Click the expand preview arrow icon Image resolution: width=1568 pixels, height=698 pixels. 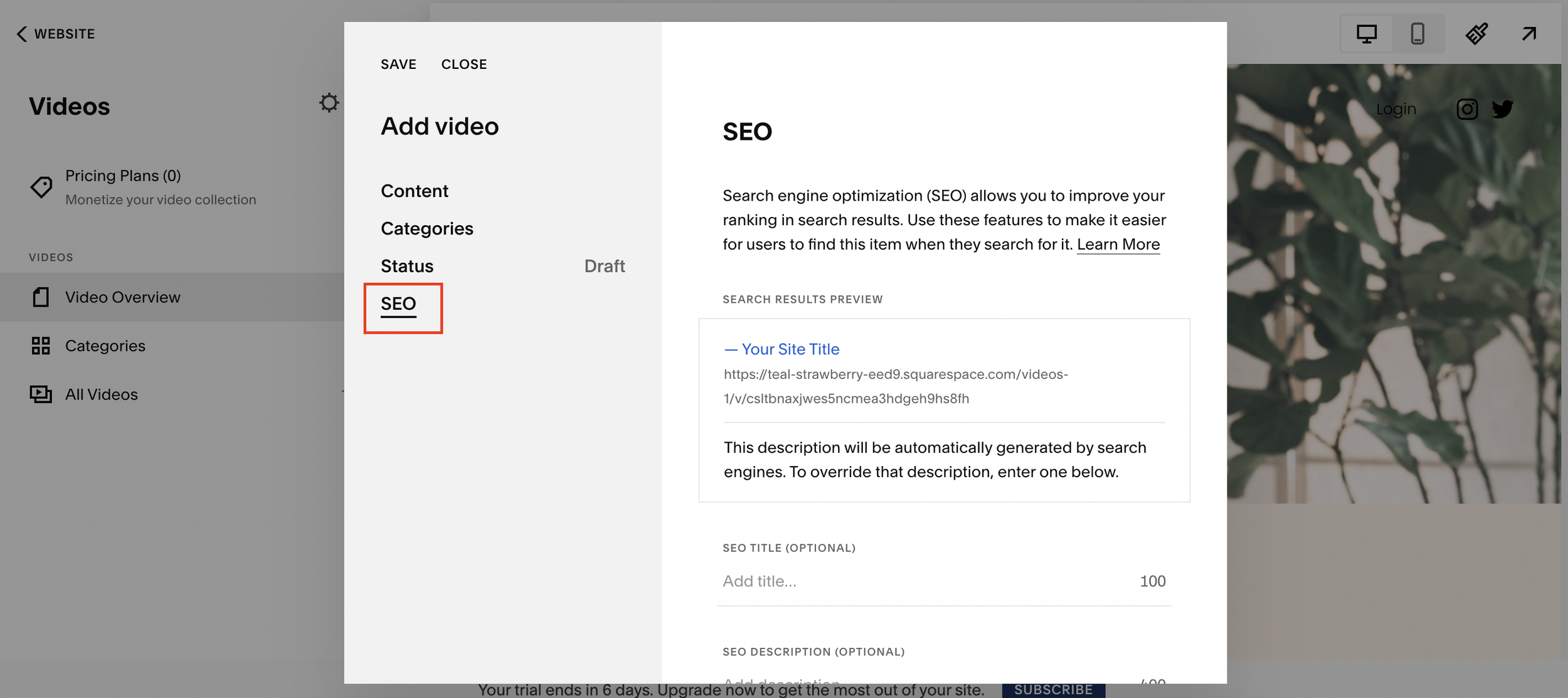point(1529,34)
